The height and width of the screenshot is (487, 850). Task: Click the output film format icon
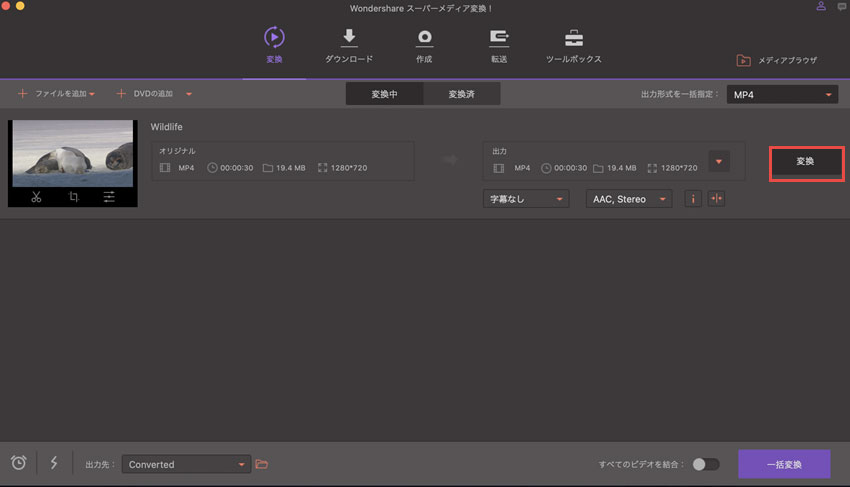tap(499, 168)
